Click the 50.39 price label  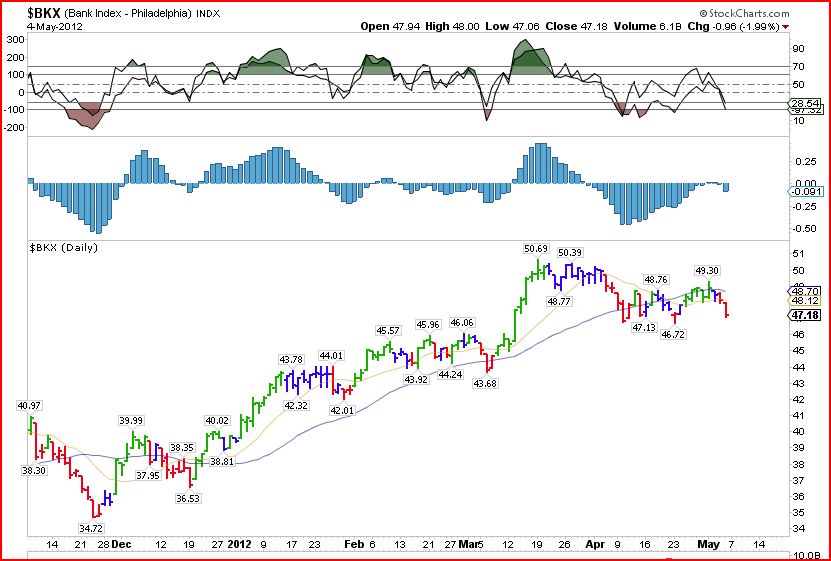tap(570, 253)
